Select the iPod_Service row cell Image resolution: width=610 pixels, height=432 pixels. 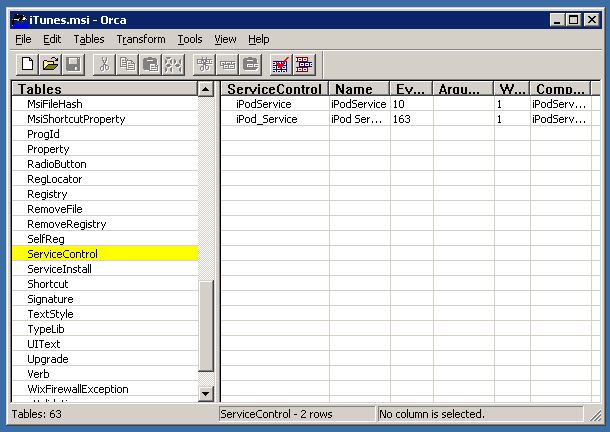coord(266,119)
